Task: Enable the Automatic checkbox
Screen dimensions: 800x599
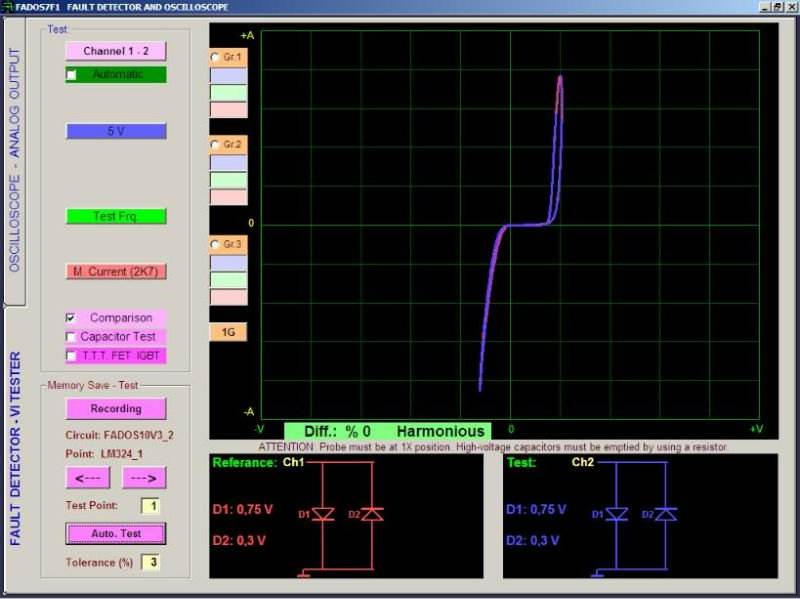Action: [72, 75]
